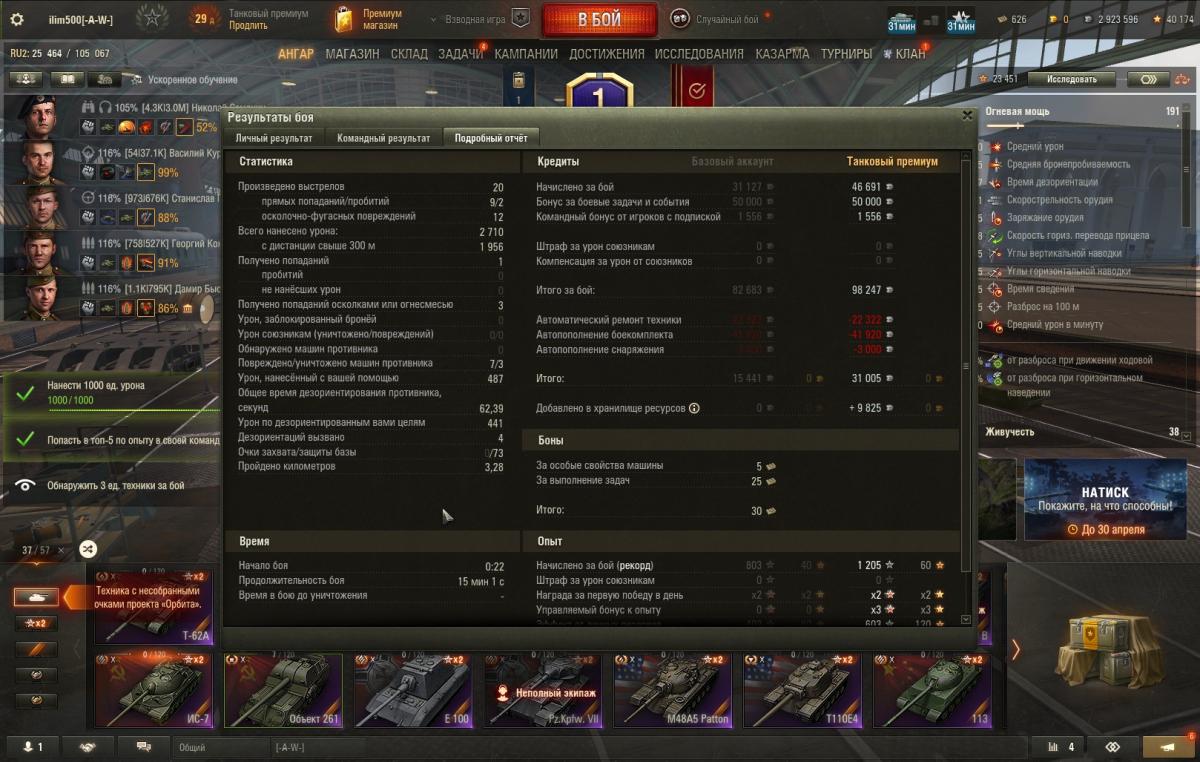Open the ИССЛЕДОВАНИЯ menu
The image size is (1200, 762).
pyautogui.click(x=699, y=54)
